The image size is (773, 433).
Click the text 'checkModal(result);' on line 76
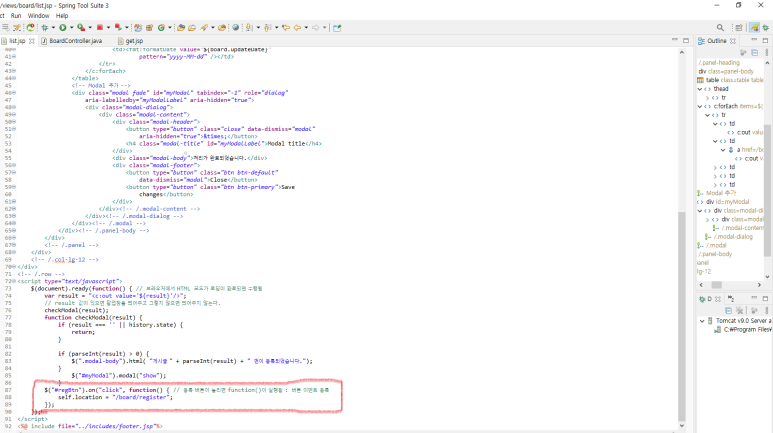[x=76, y=310]
